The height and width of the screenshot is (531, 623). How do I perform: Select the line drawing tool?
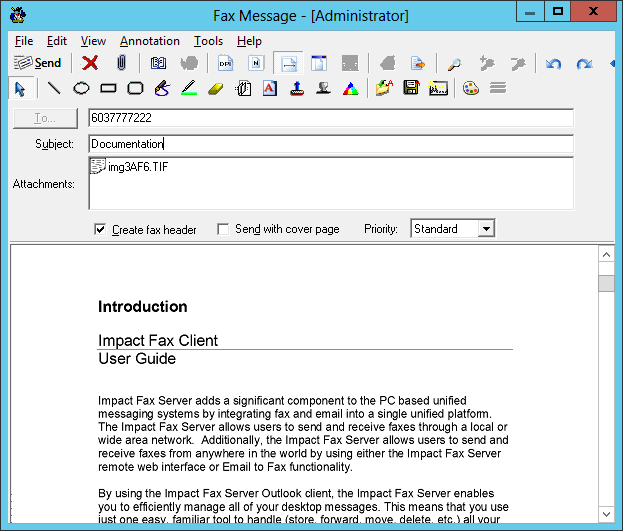pyautogui.click(x=54, y=88)
